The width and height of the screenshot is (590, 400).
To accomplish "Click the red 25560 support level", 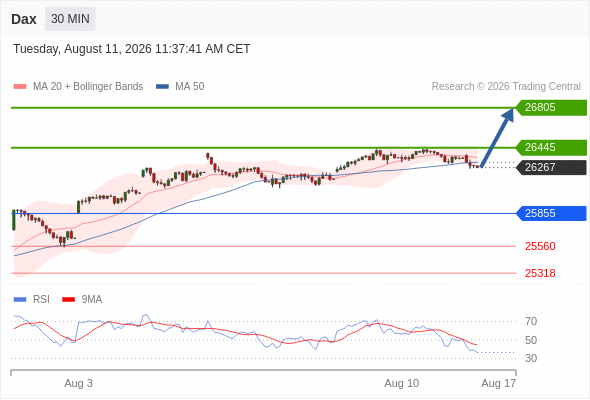I will click(x=540, y=246).
